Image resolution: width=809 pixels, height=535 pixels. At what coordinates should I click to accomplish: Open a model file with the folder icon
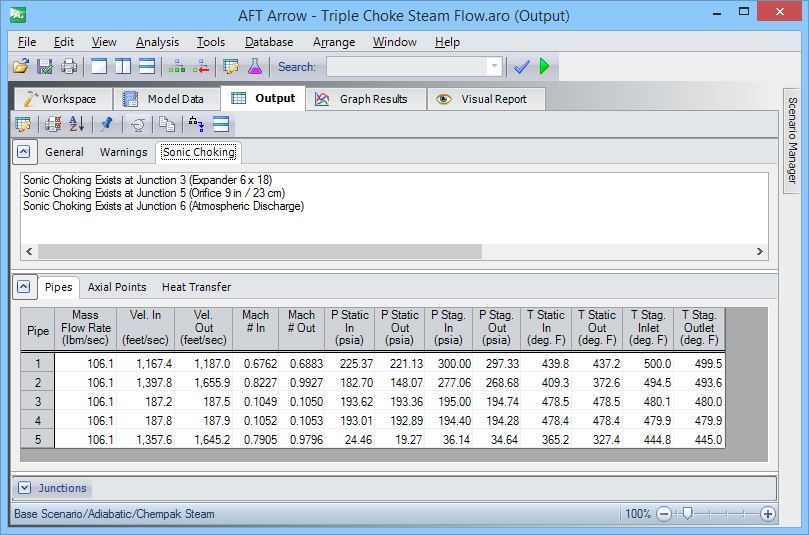tap(21, 67)
